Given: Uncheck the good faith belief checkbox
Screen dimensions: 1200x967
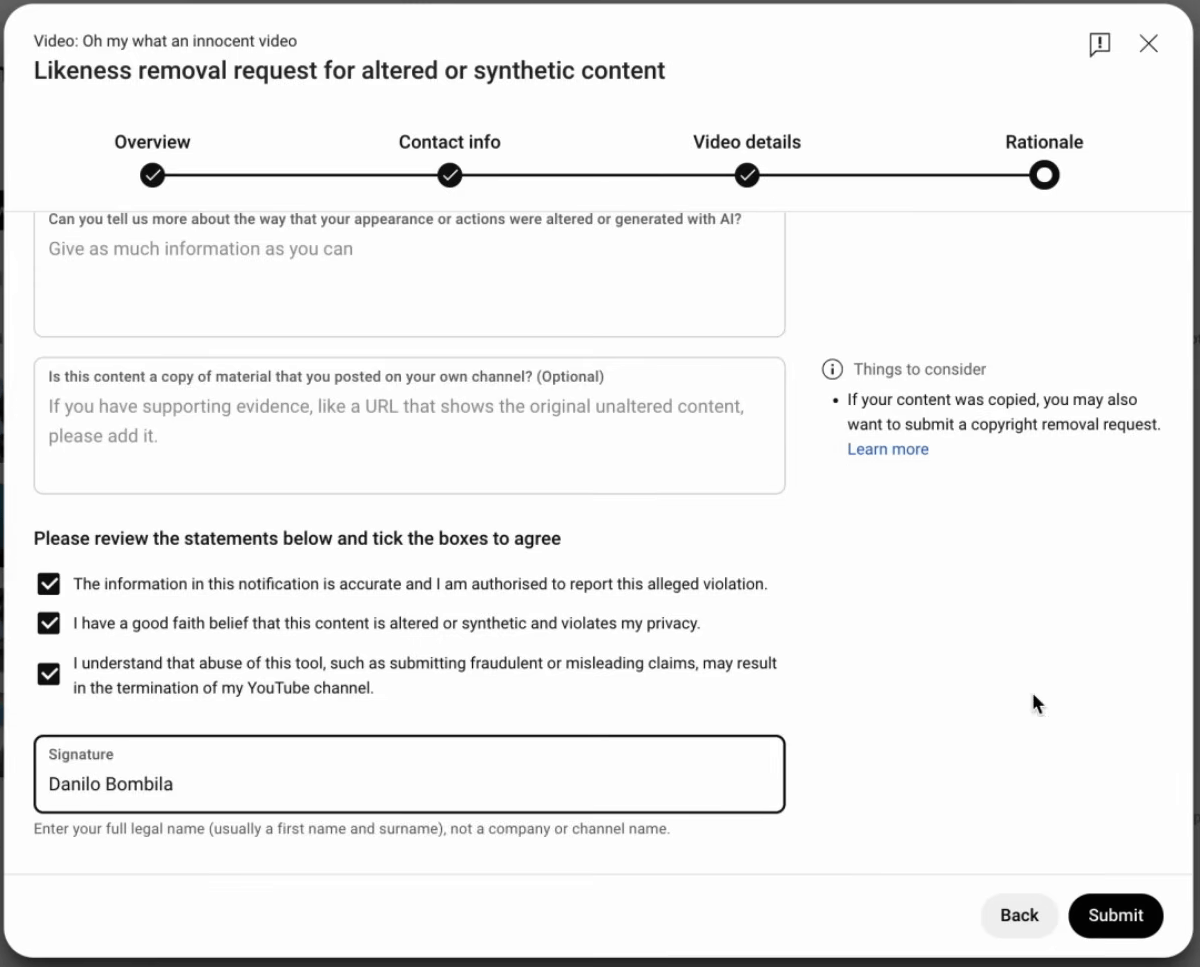Looking at the screenshot, I should tap(48, 623).
